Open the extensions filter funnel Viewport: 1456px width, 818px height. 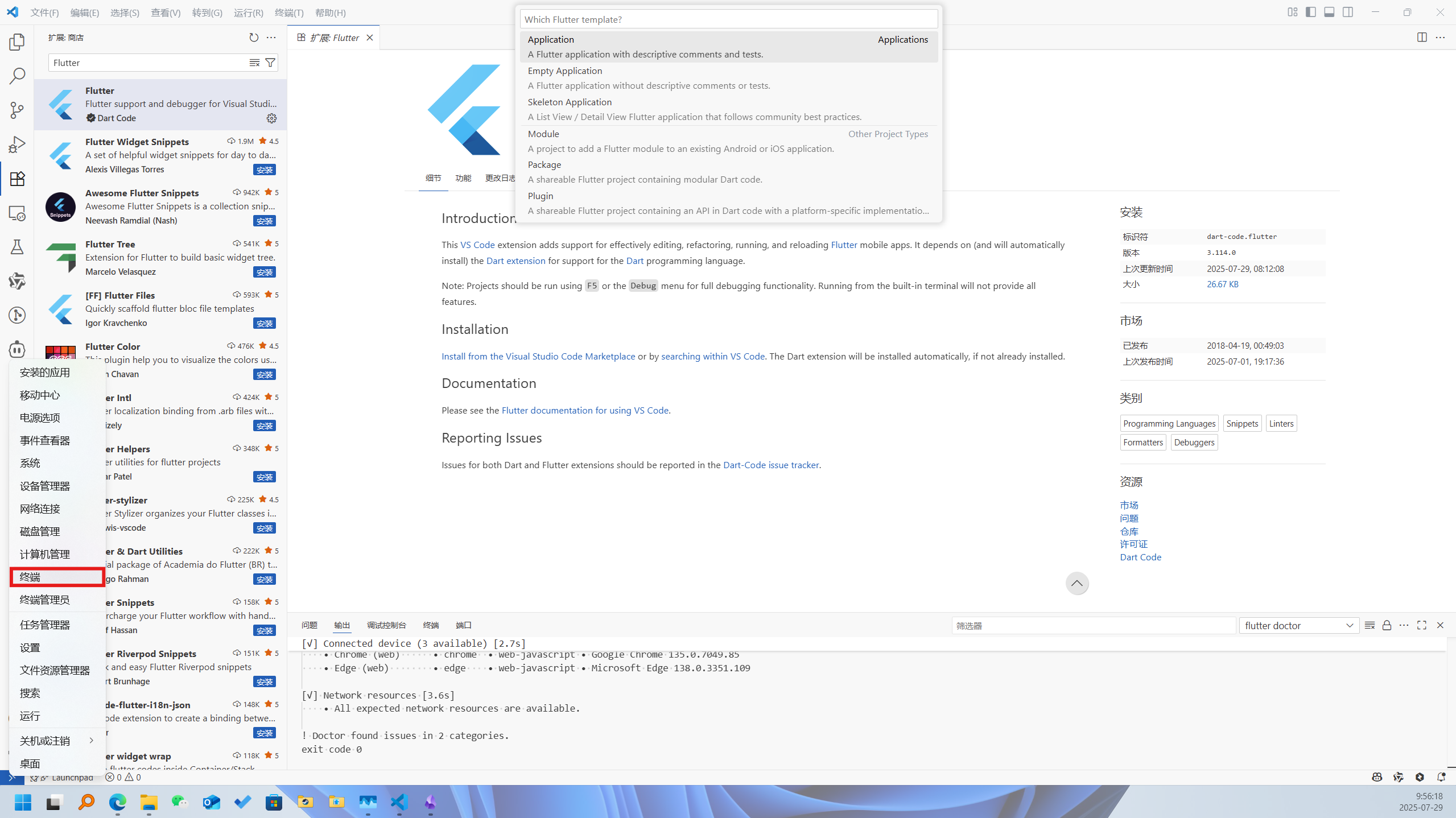tap(270, 63)
